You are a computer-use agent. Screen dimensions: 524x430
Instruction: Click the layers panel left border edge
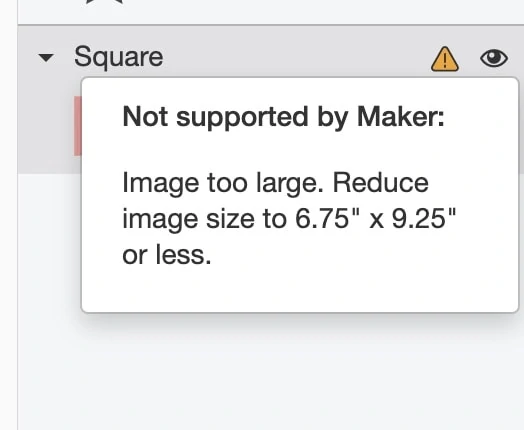pos(17,215)
